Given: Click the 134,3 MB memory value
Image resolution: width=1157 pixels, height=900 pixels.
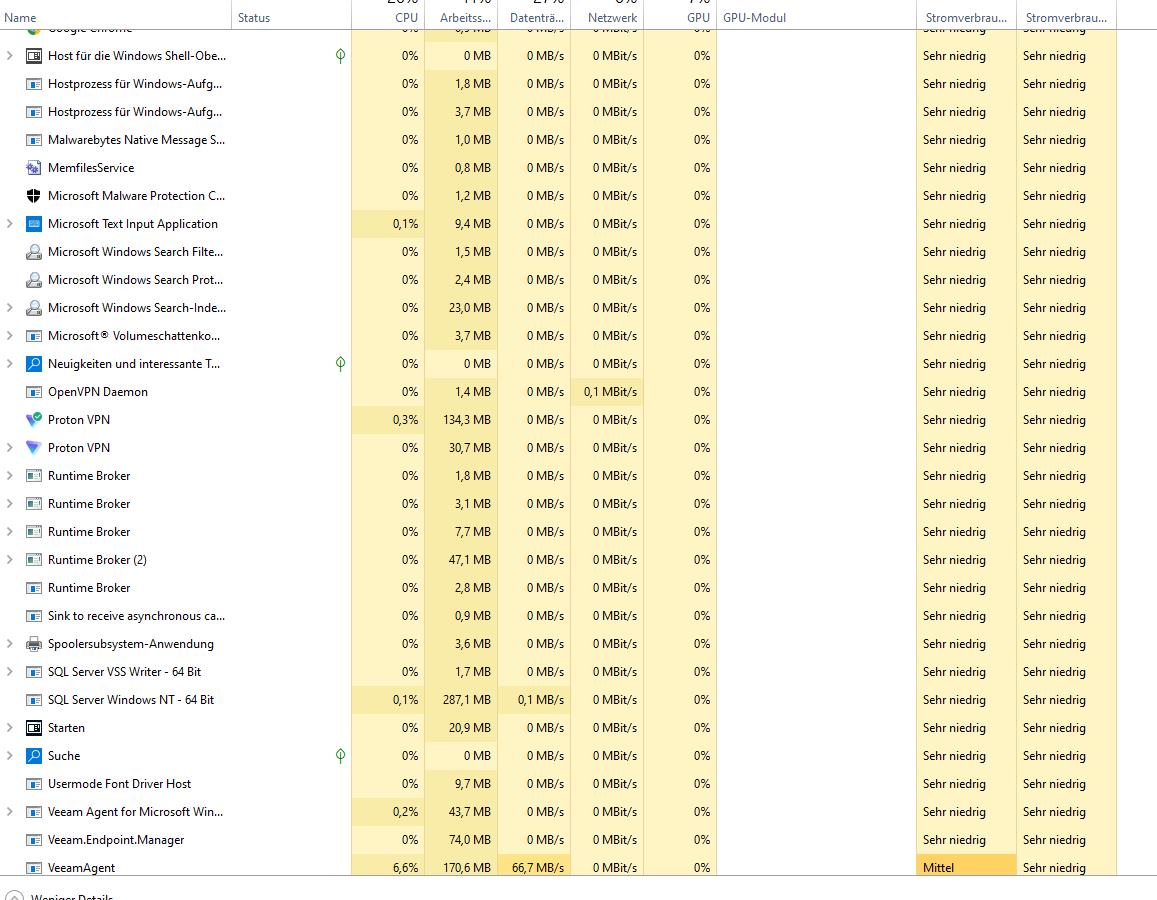Looking at the screenshot, I should [466, 420].
